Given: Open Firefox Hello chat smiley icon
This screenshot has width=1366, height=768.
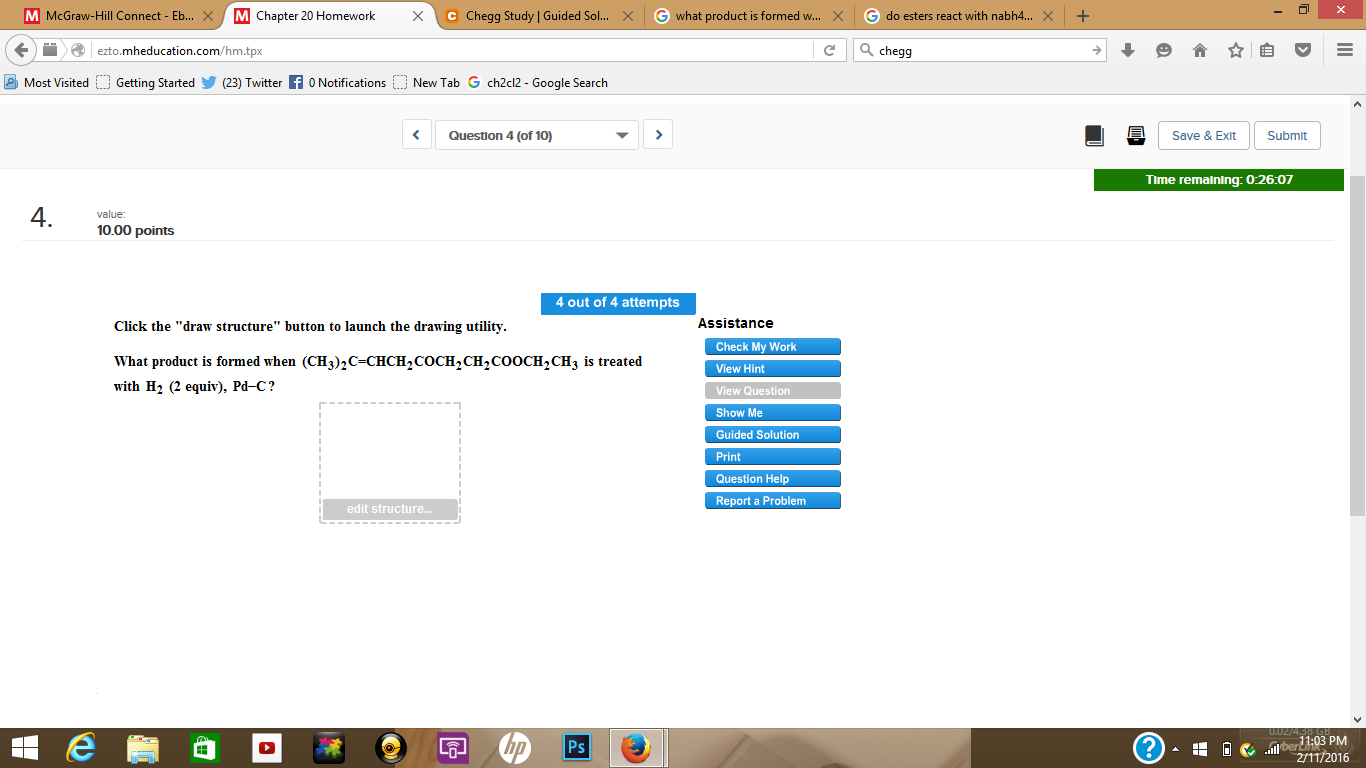Looking at the screenshot, I should click(x=1163, y=49).
